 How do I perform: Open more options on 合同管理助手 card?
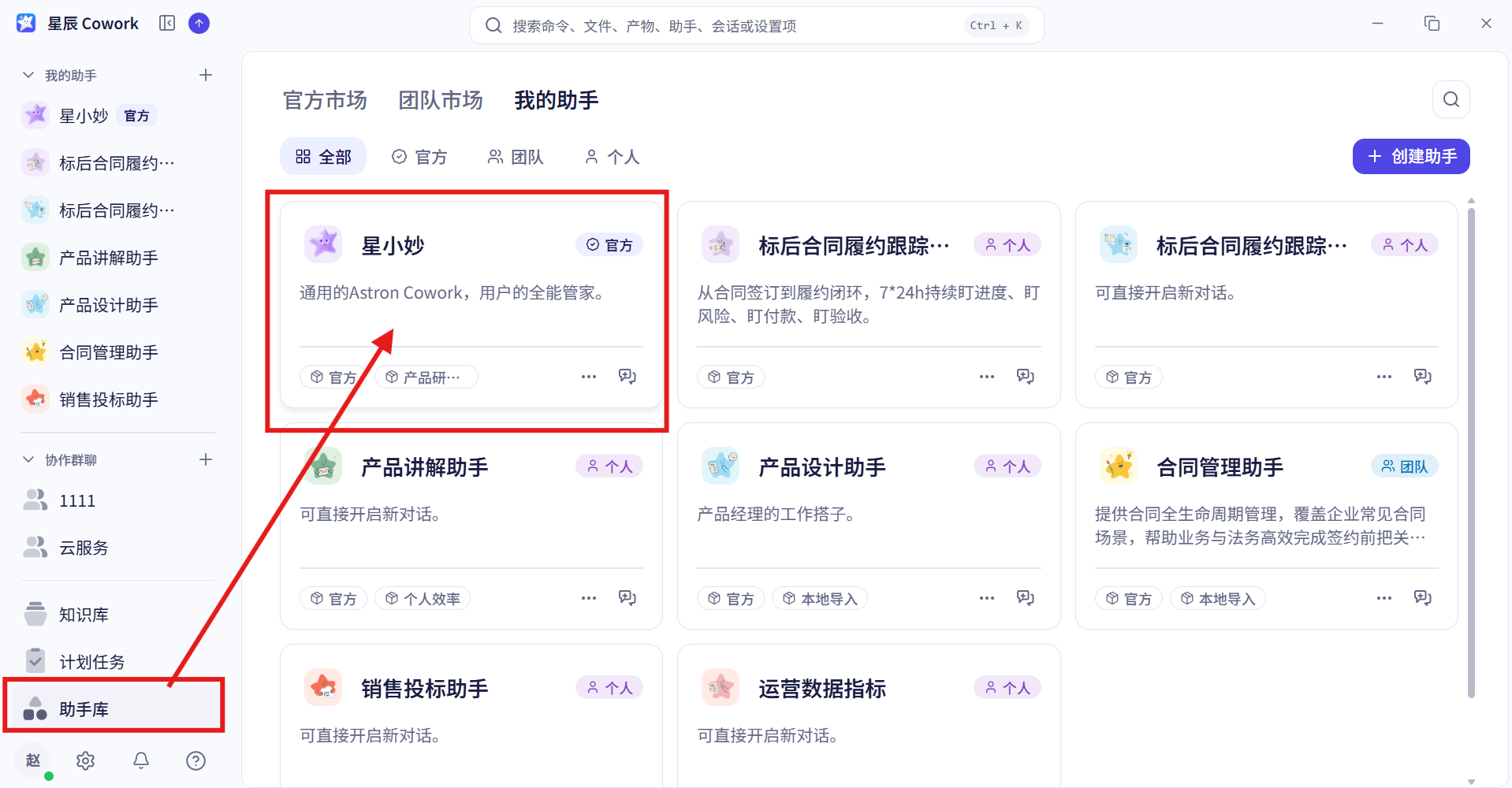pos(1384,598)
